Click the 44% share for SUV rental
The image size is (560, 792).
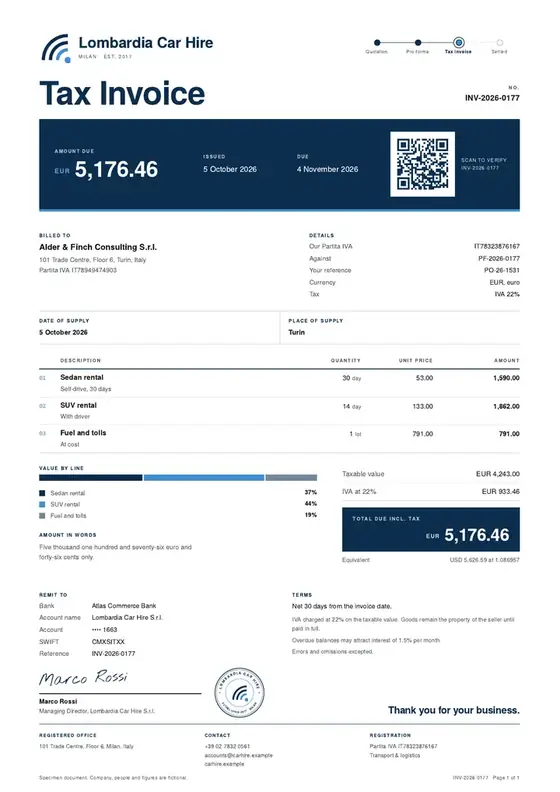point(311,504)
